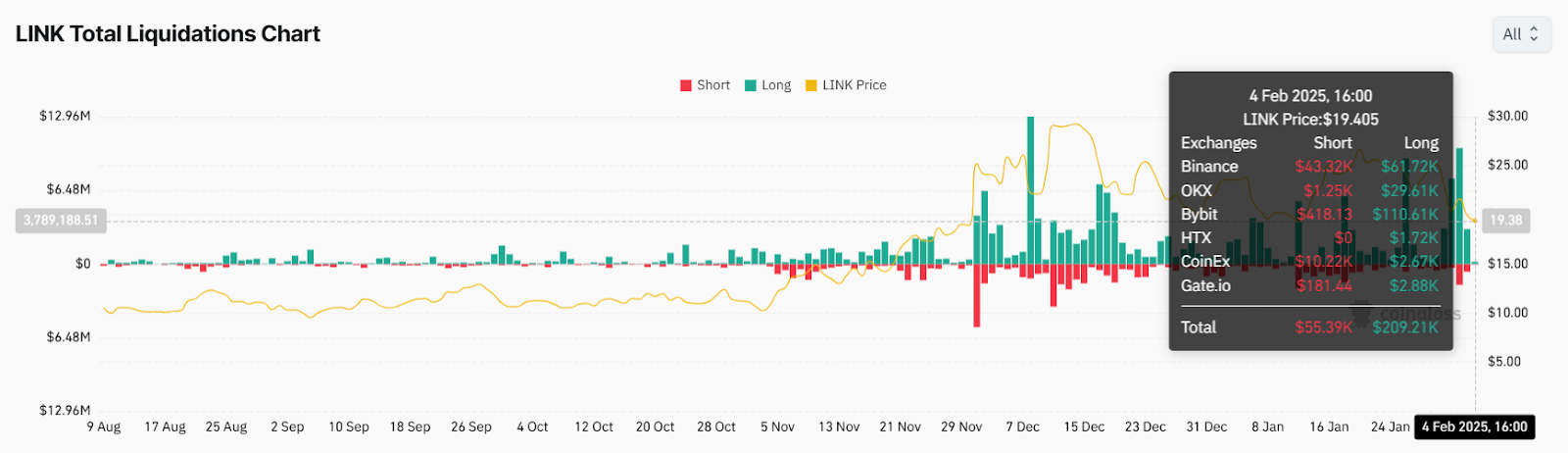
Task: Select the 4 Feb 2025, 16:00 axis marker
Action: [1474, 427]
